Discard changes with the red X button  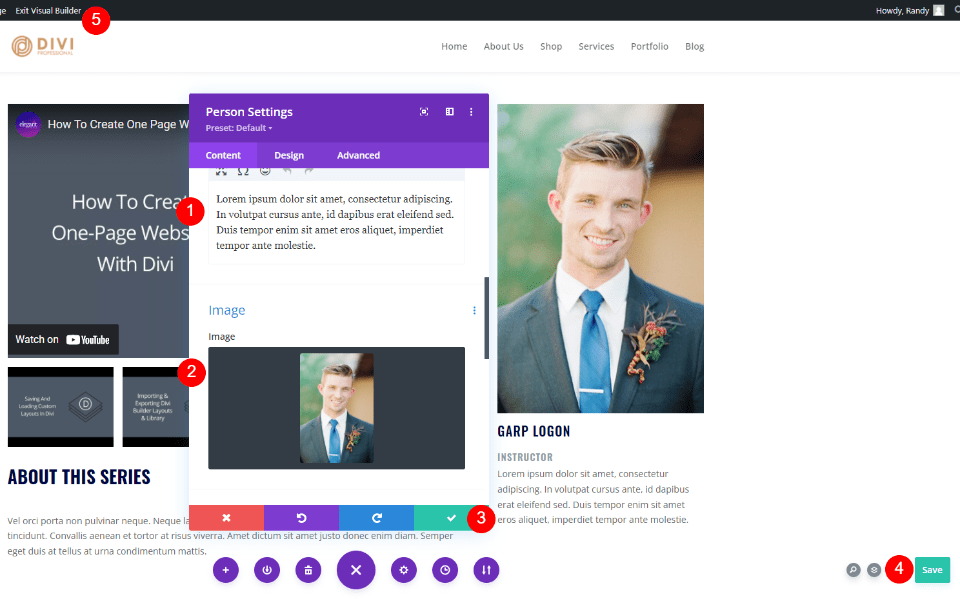pyautogui.click(x=226, y=518)
